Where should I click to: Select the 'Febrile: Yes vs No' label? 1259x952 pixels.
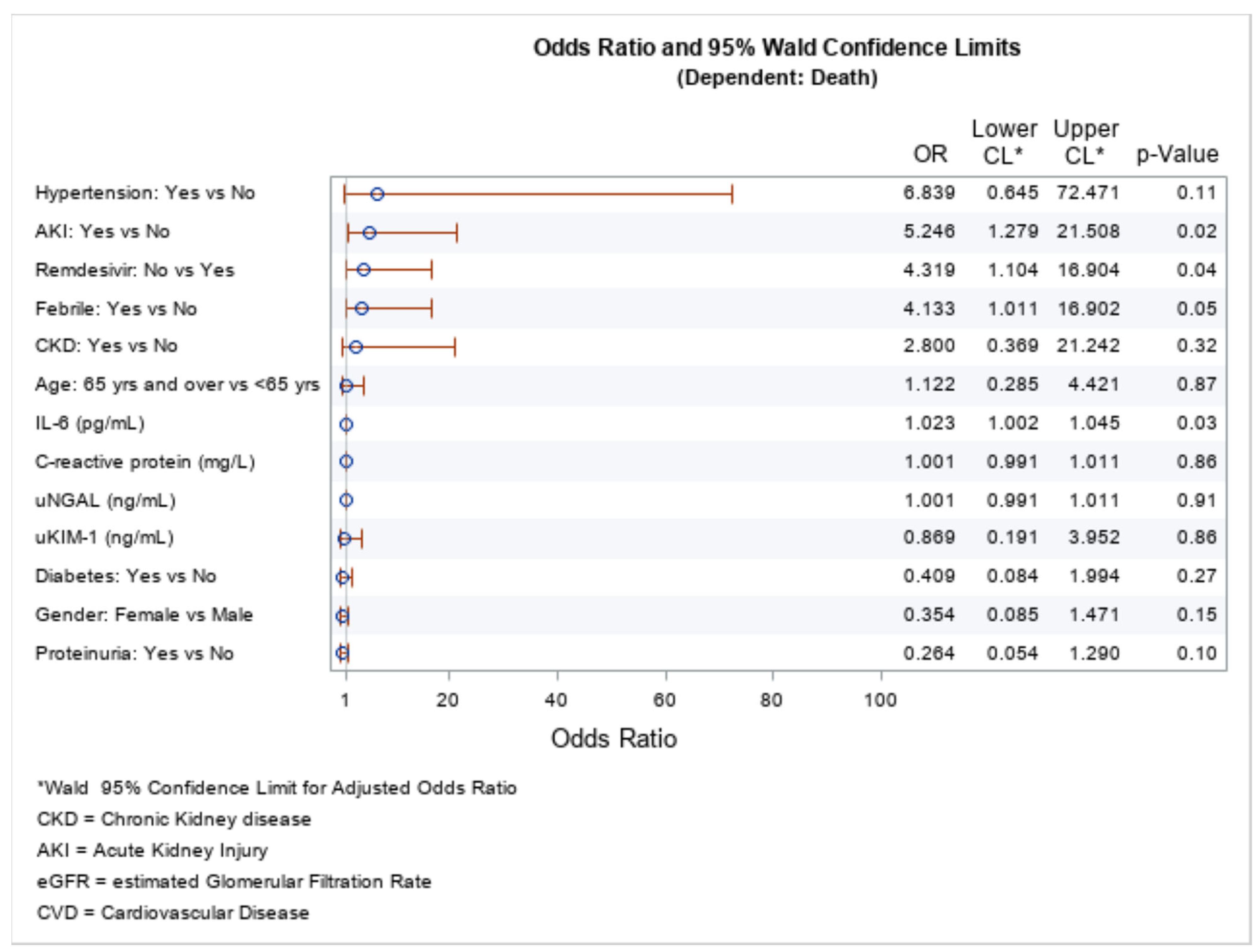pyautogui.click(x=116, y=309)
